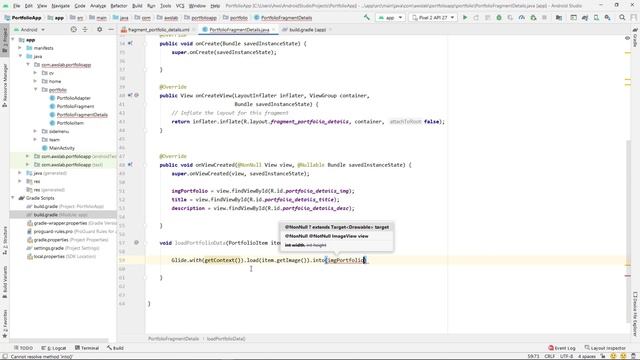The width and height of the screenshot is (640, 360).
Task: Click Sync Project with Gradle Files icon
Action: coord(585,18)
